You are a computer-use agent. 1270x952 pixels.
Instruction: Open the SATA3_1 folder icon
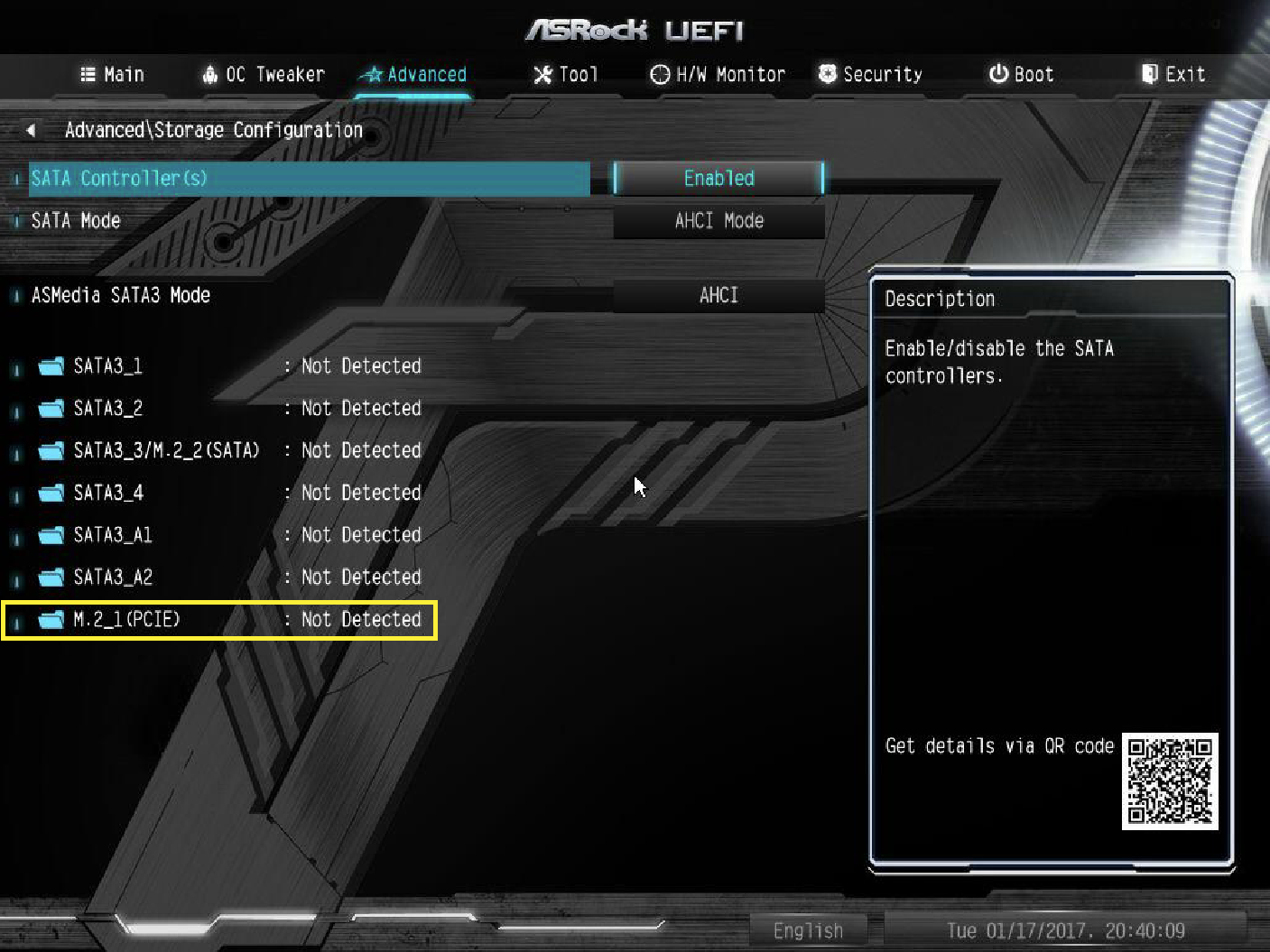click(x=51, y=365)
